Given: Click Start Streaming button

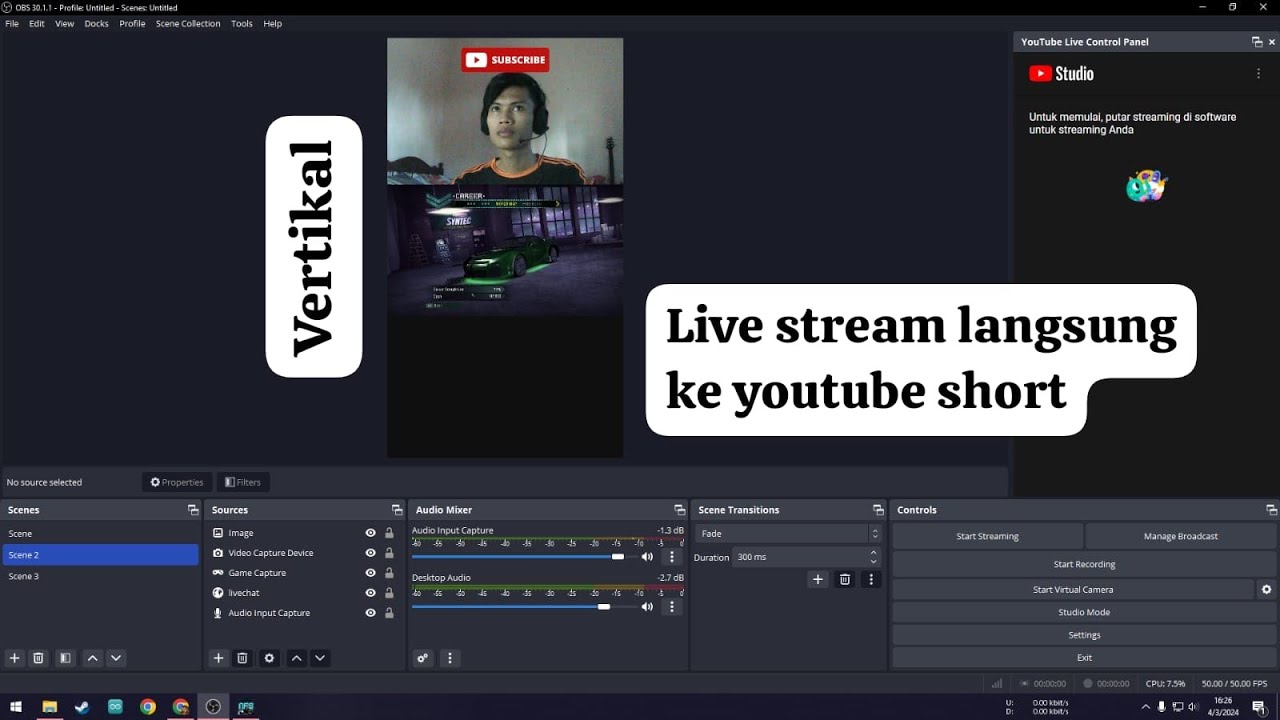Looking at the screenshot, I should [987, 536].
